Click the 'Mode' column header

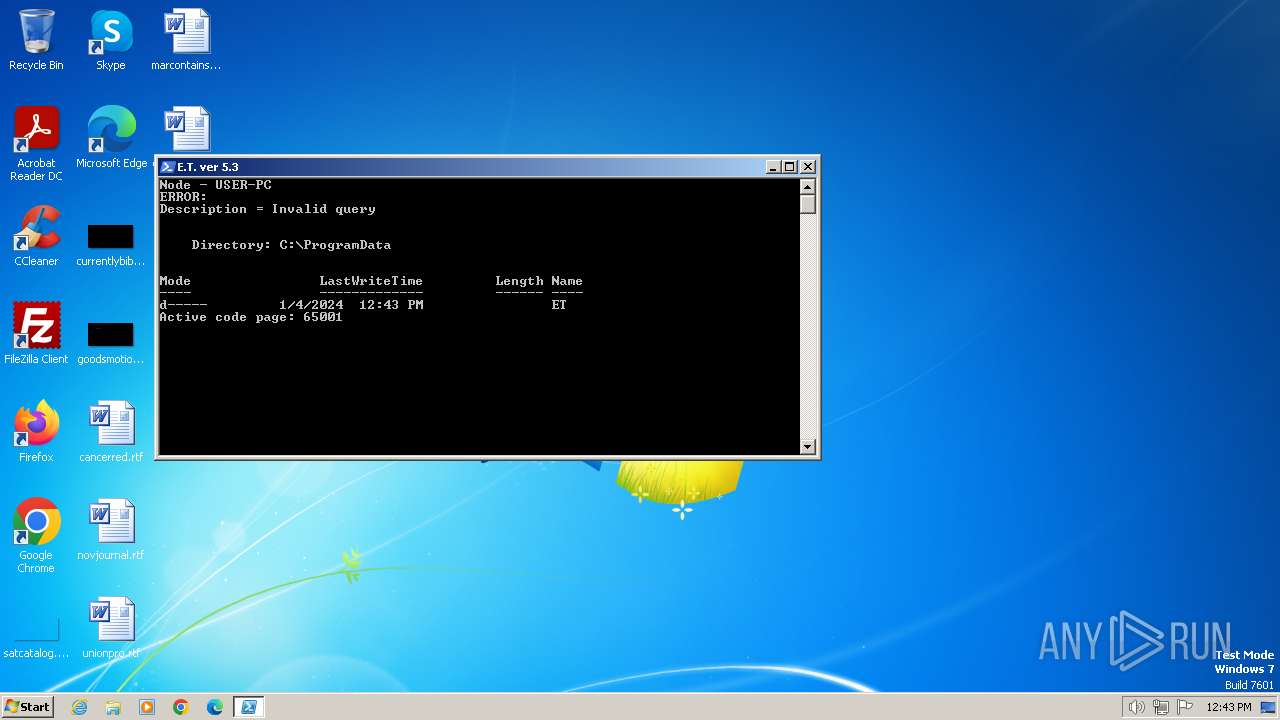tap(175, 281)
